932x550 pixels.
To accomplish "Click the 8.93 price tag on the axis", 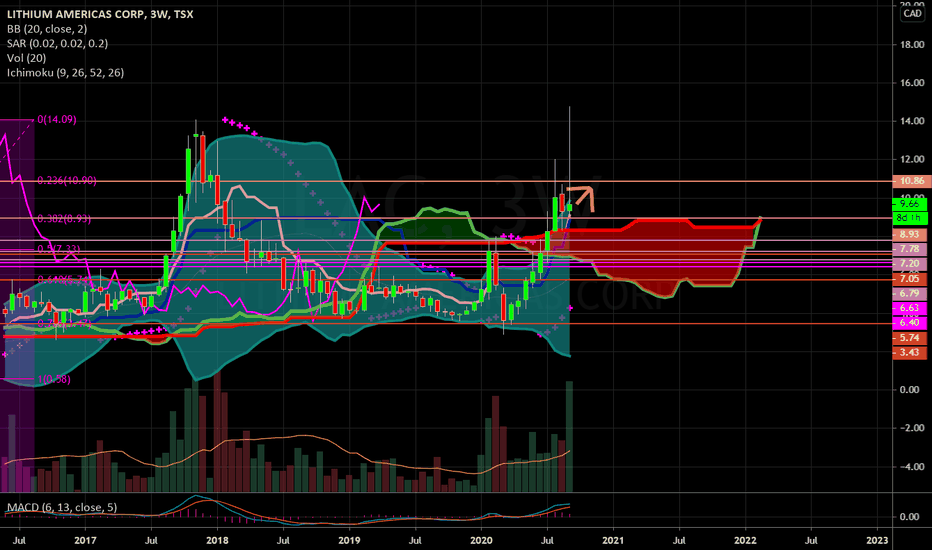I will coord(909,234).
